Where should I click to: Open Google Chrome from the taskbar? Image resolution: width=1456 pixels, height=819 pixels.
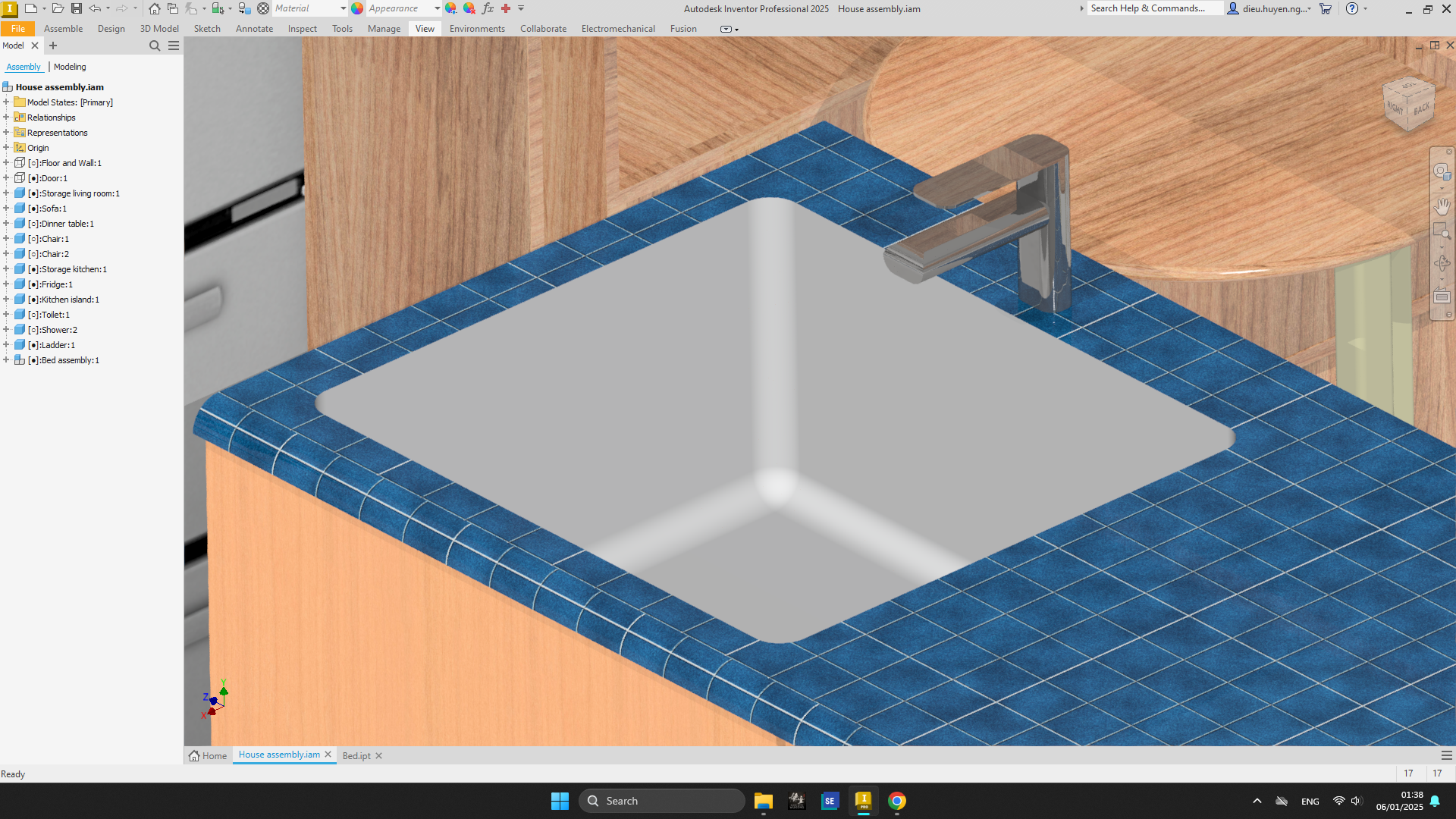click(x=897, y=801)
